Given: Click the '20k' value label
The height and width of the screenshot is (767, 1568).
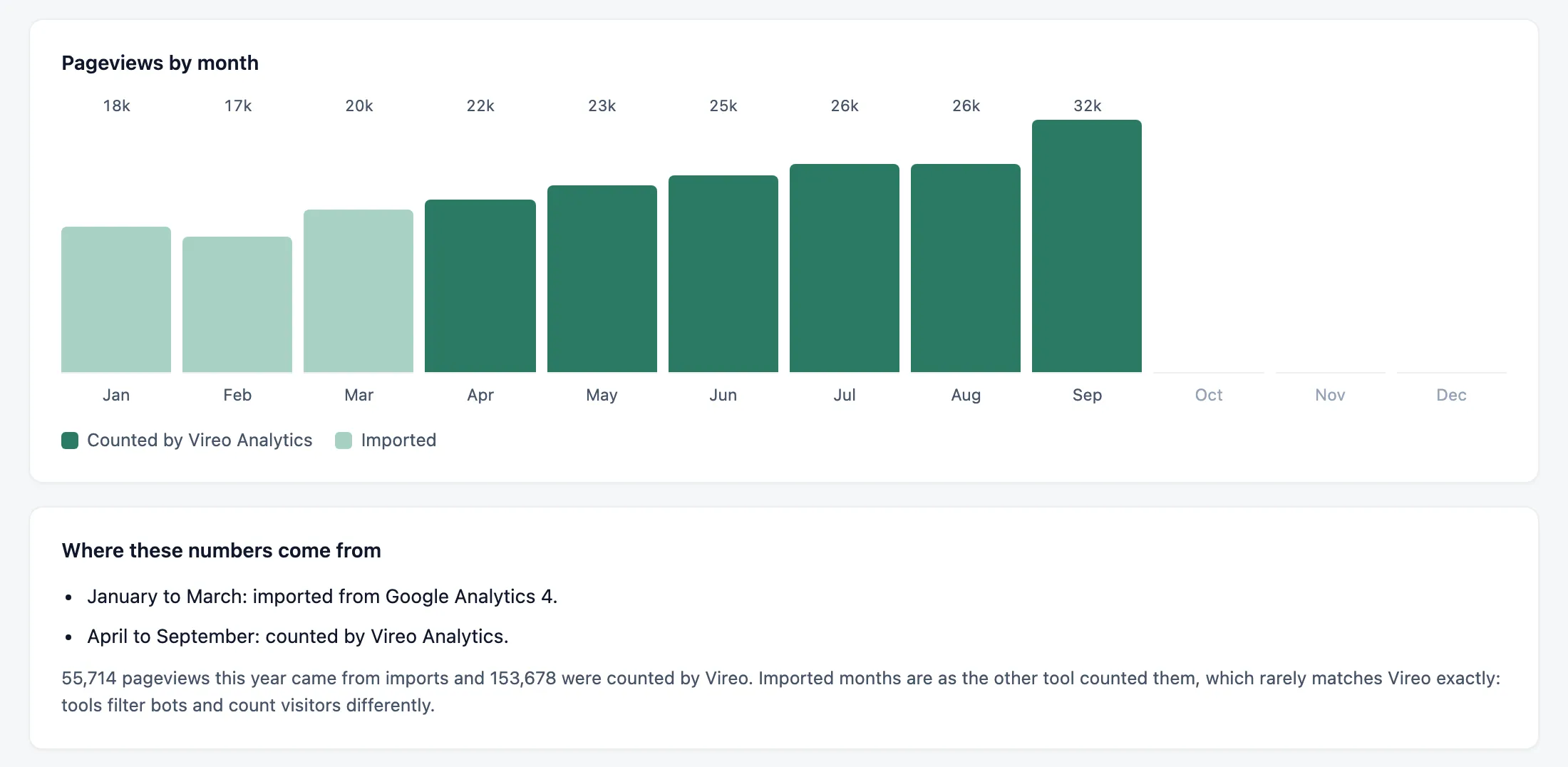Looking at the screenshot, I should click(359, 106).
